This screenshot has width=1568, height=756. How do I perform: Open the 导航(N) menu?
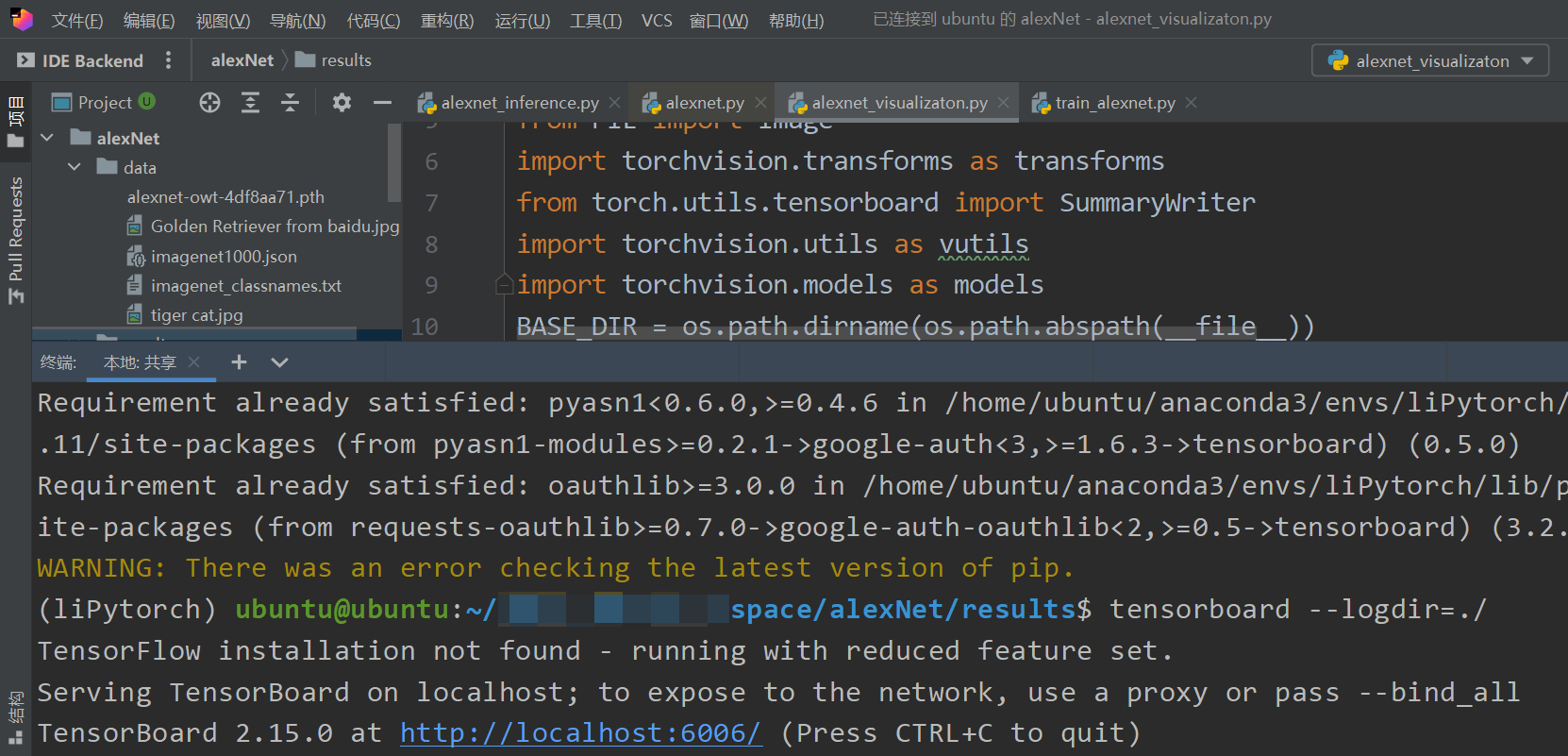pos(297,21)
